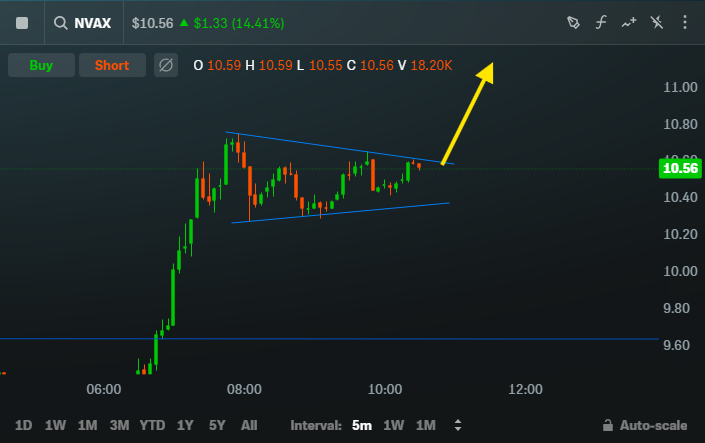This screenshot has width=705, height=443.
Task: Click the Buy button
Action: 41,65
